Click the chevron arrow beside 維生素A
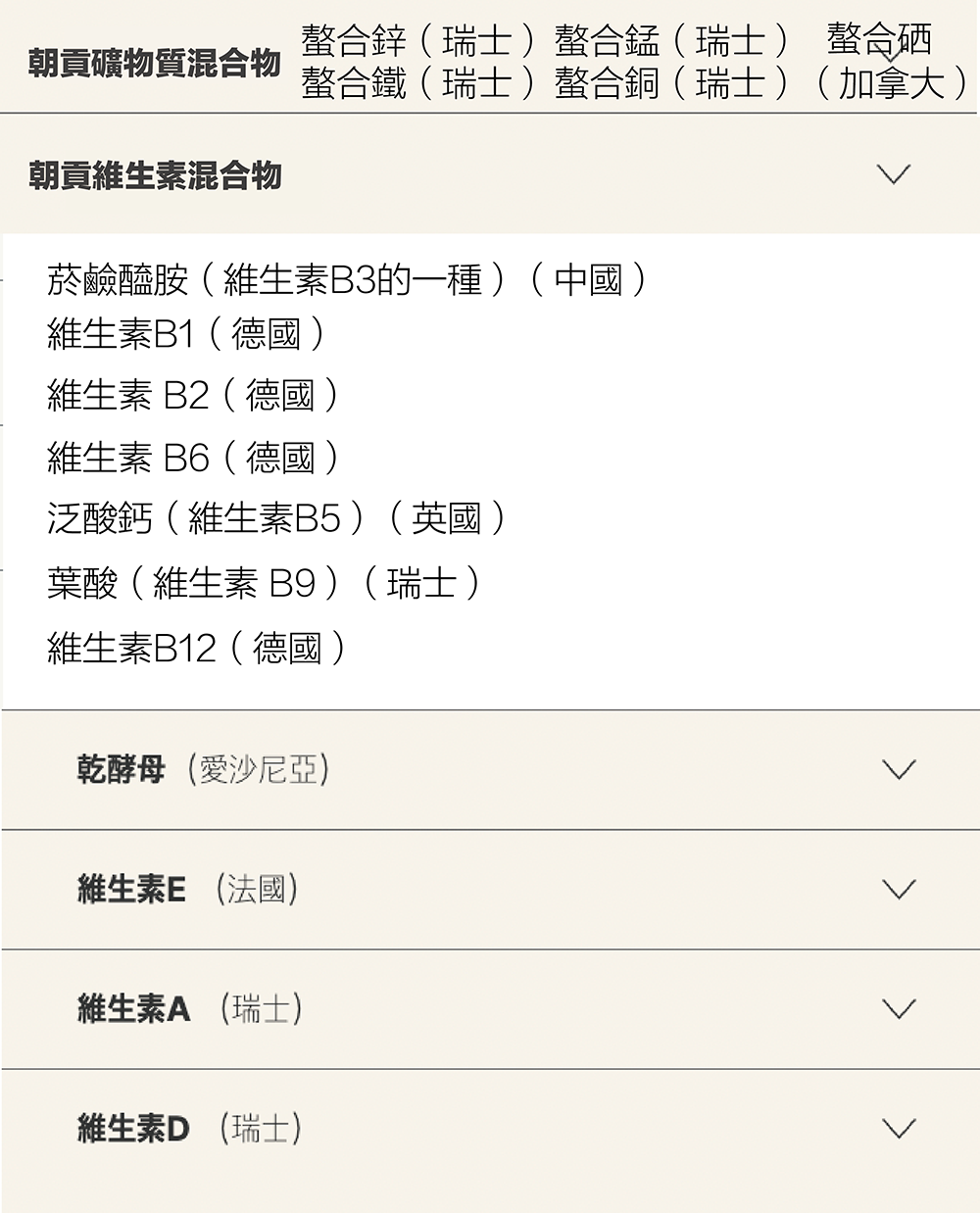 (898, 1009)
